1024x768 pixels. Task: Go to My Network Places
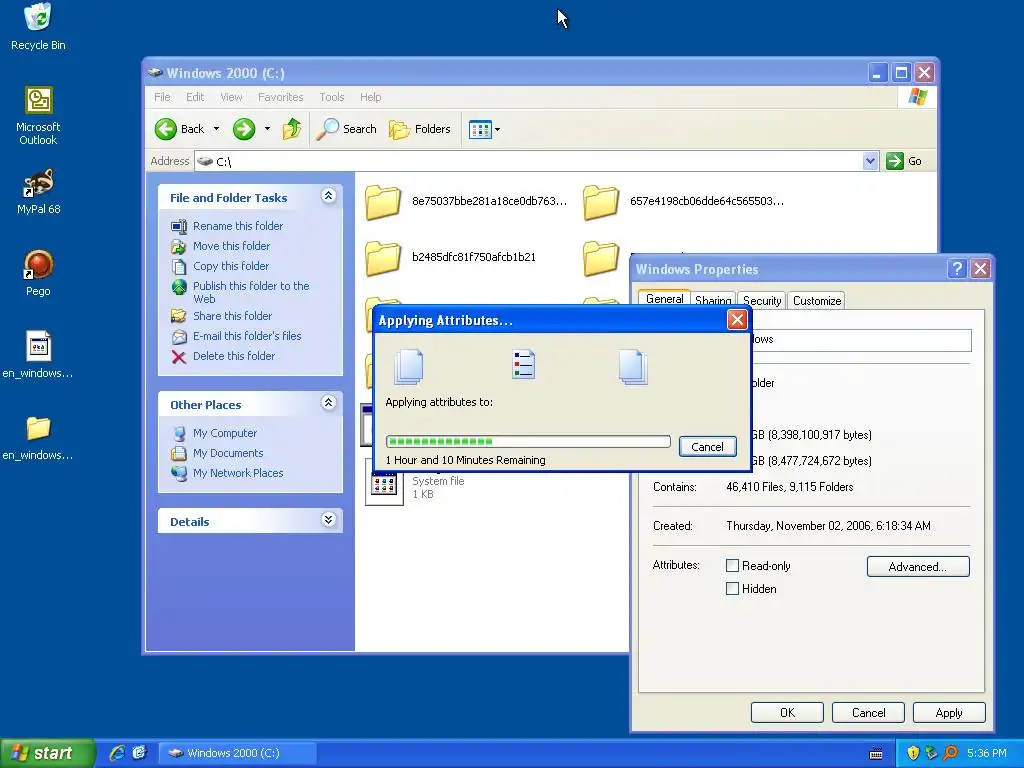pos(238,473)
